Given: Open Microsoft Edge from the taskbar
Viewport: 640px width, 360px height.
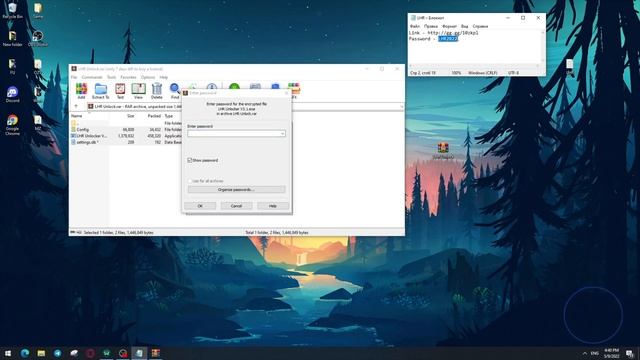Looking at the screenshot, I should pos(24,353).
